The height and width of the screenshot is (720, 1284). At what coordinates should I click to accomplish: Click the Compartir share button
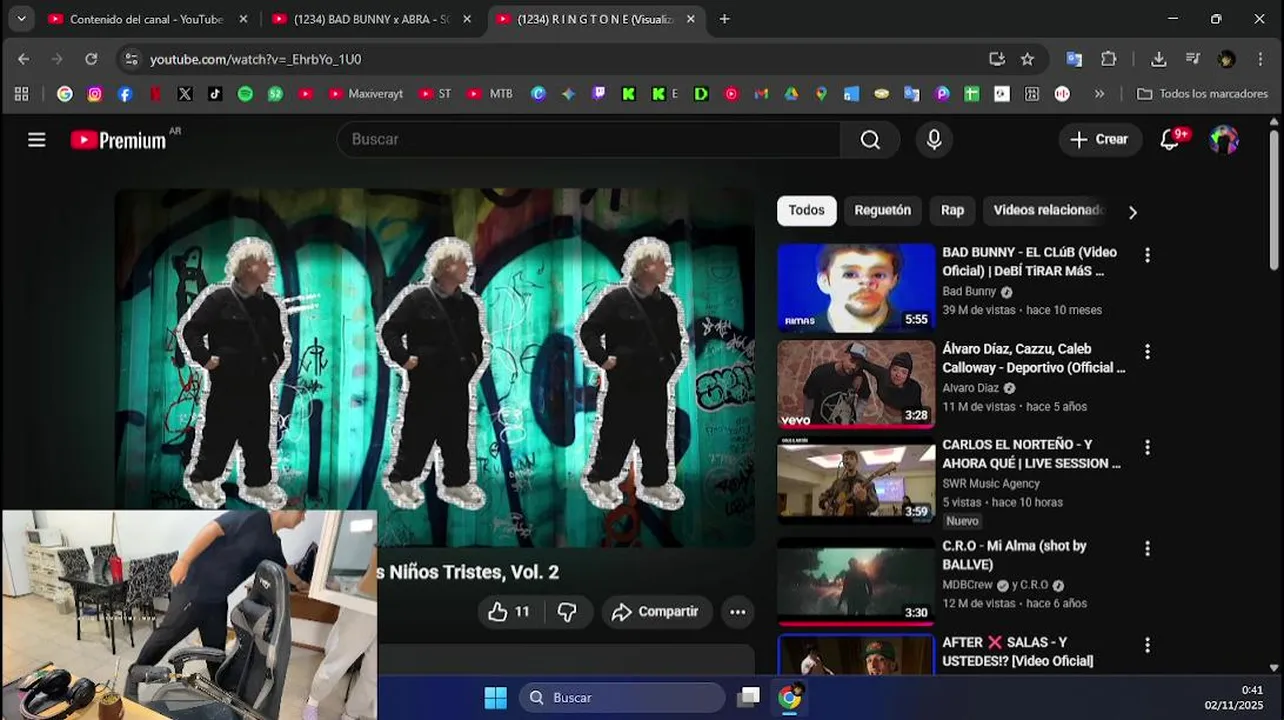pyautogui.click(x=656, y=612)
